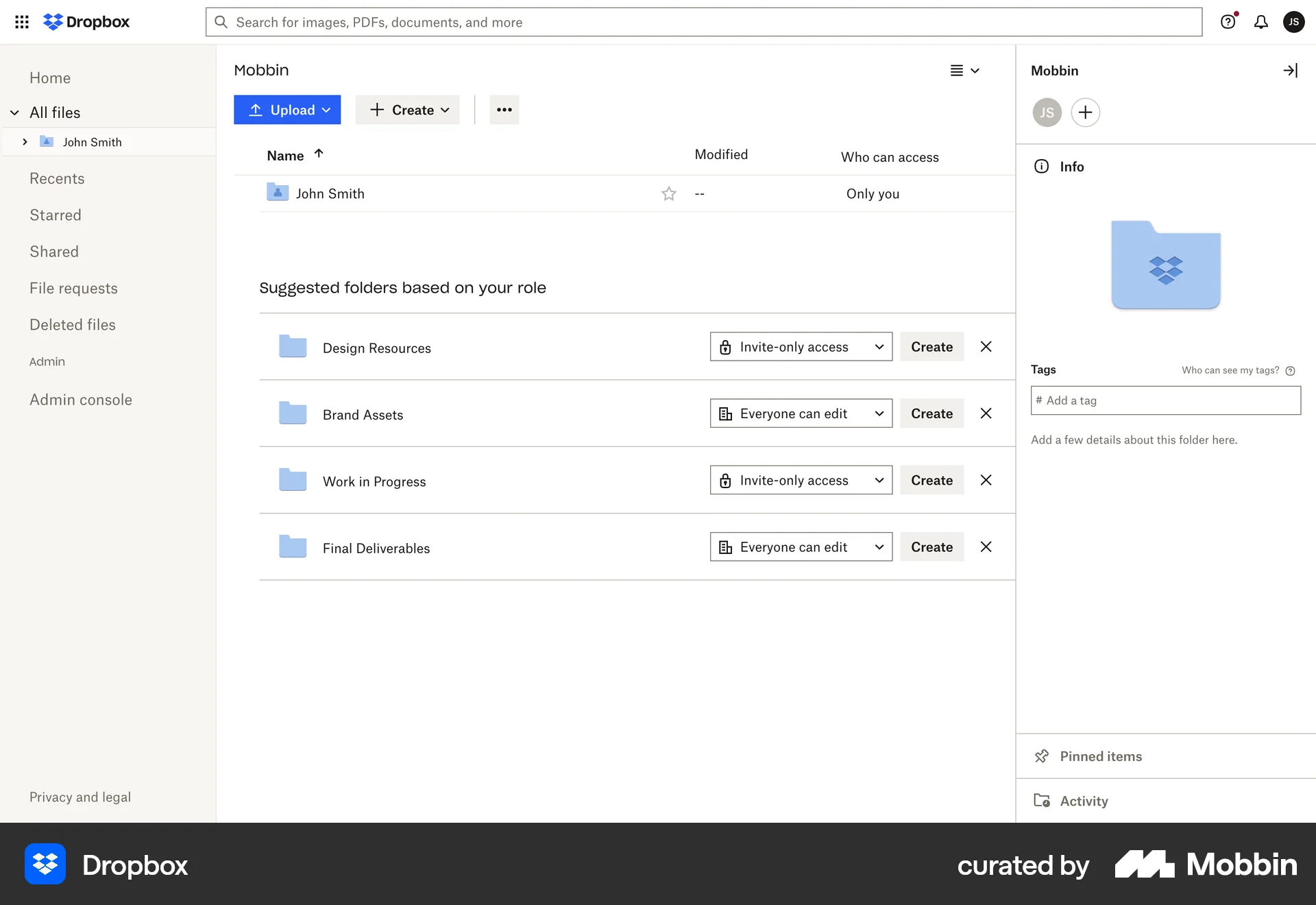Open the Upload dropdown button
This screenshot has height=905, width=1316.
[x=287, y=110]
